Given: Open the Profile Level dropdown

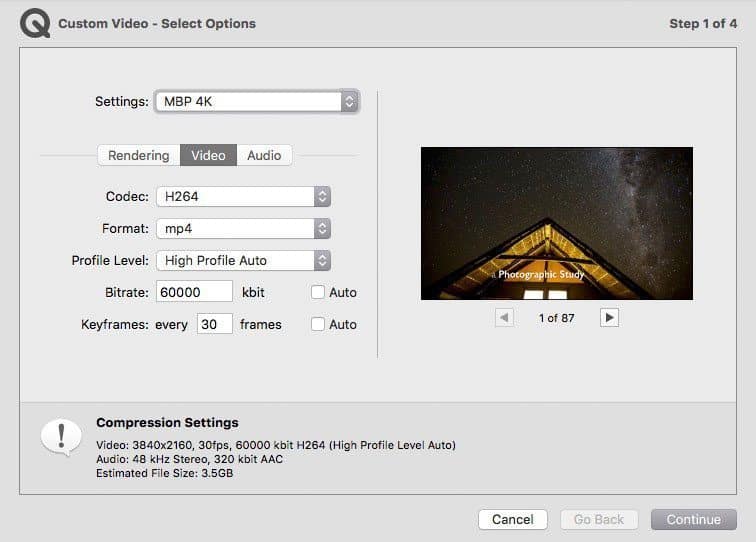Looking at the screenshot, I should [x=243, y=260].
